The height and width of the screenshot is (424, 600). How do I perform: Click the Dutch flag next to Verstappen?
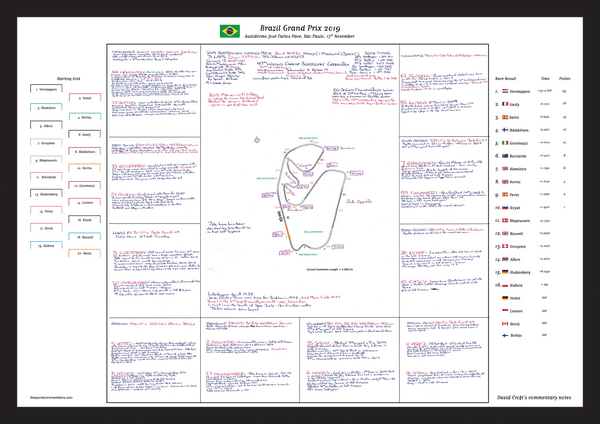505,91
